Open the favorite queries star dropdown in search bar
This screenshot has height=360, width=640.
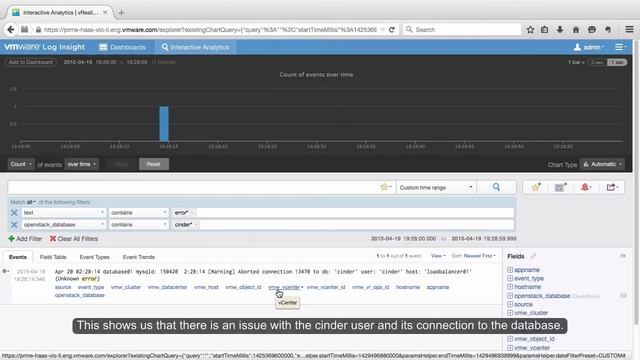pos(386,187)
